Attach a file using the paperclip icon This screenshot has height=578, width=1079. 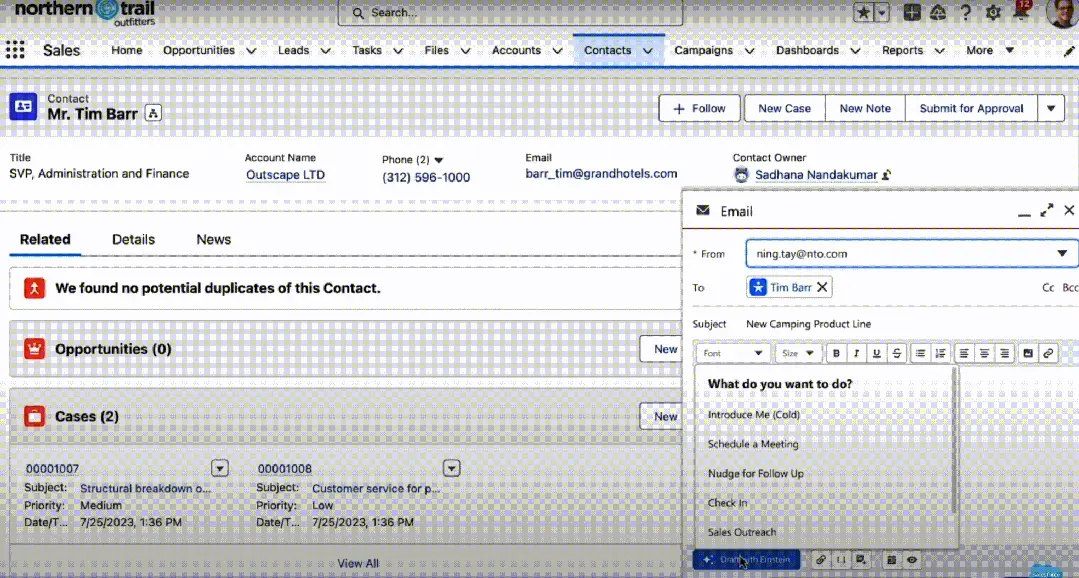(820, 560)
